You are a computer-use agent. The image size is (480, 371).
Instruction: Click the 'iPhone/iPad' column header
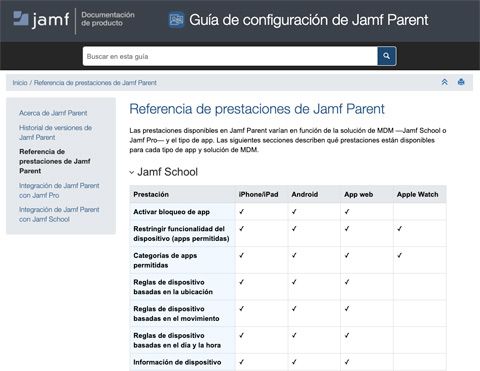258,194
